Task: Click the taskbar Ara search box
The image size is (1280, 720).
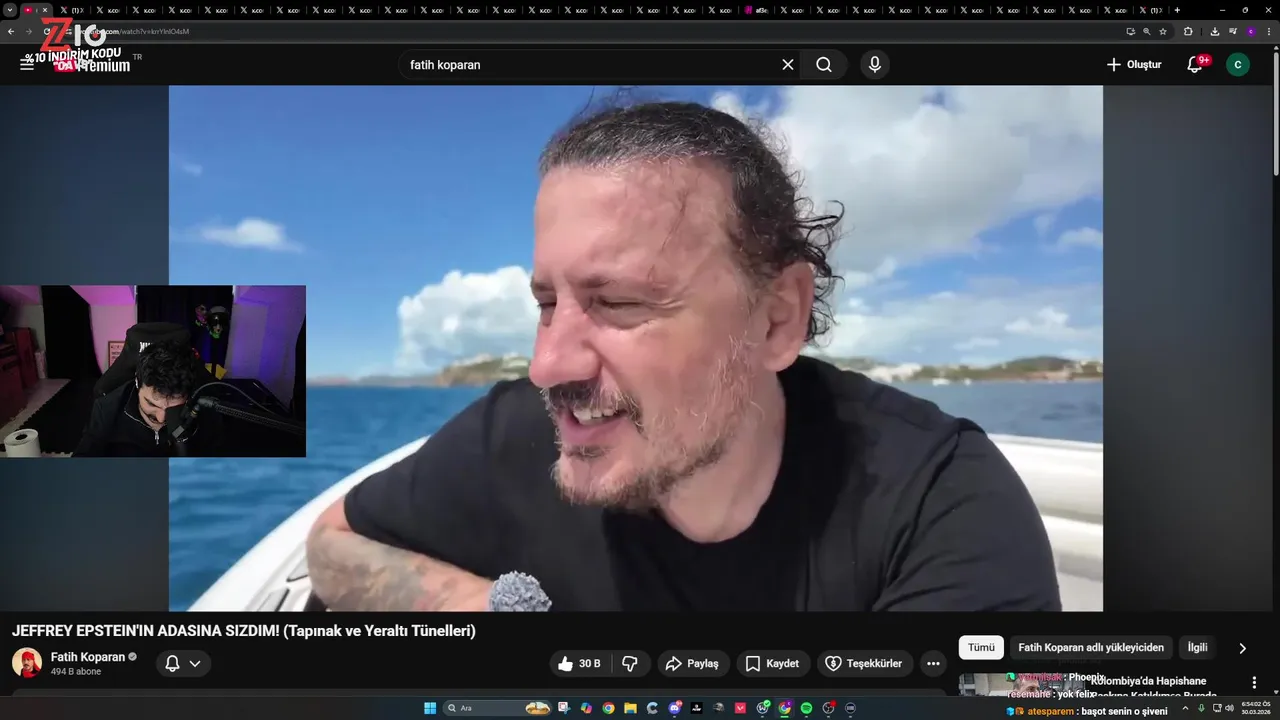Action: tap(498, 708)
